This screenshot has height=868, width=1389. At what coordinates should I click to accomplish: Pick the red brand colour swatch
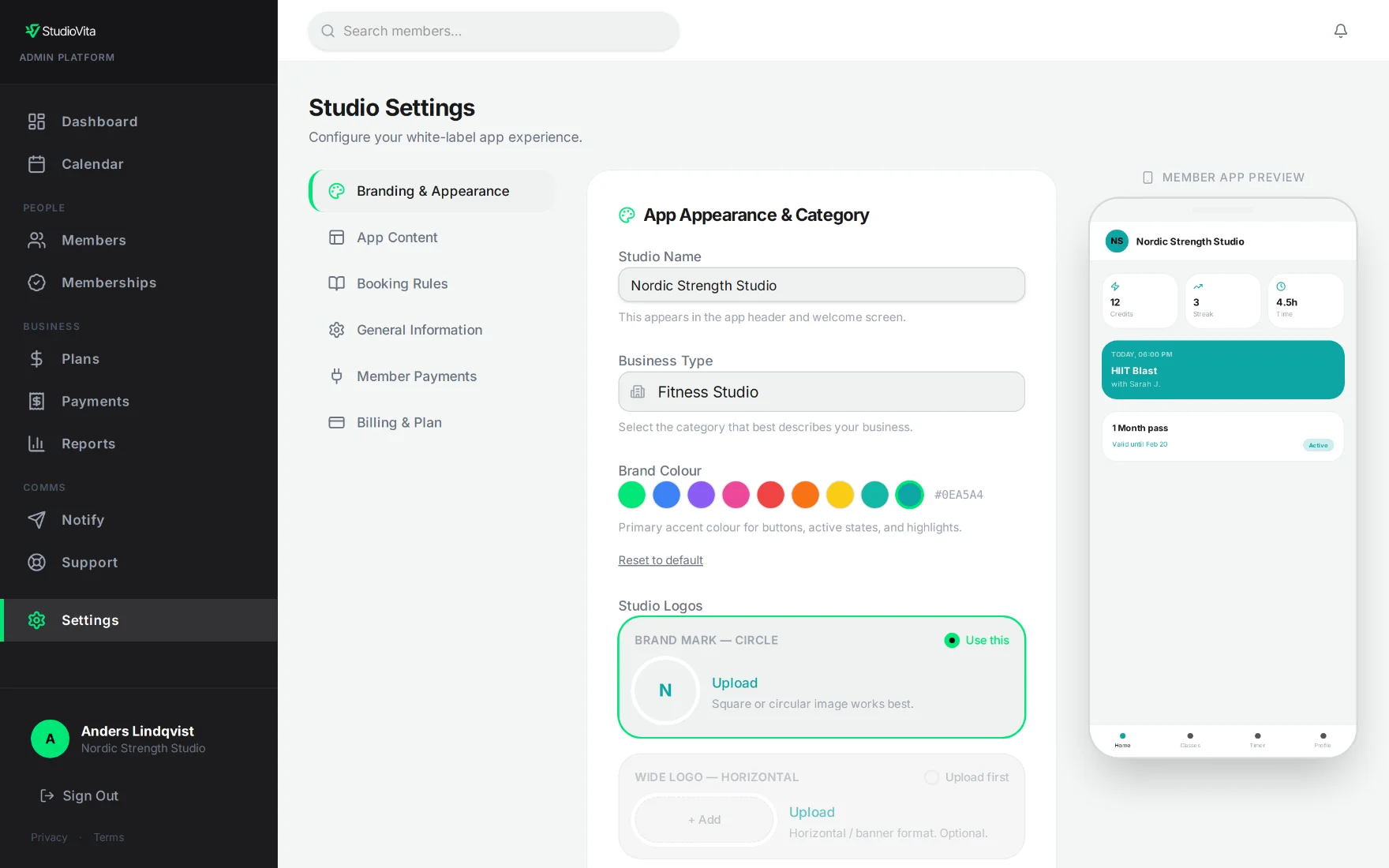[x=770, y=495]
